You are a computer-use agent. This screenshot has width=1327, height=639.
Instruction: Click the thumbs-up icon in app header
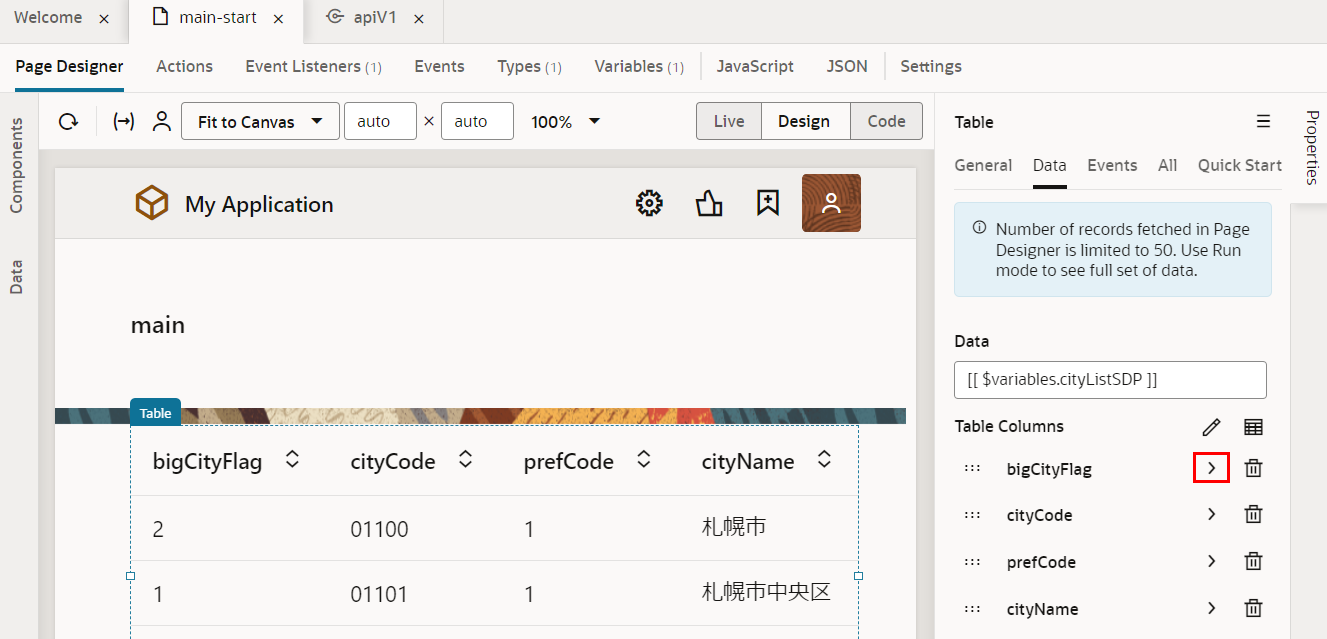click(709, 204)
